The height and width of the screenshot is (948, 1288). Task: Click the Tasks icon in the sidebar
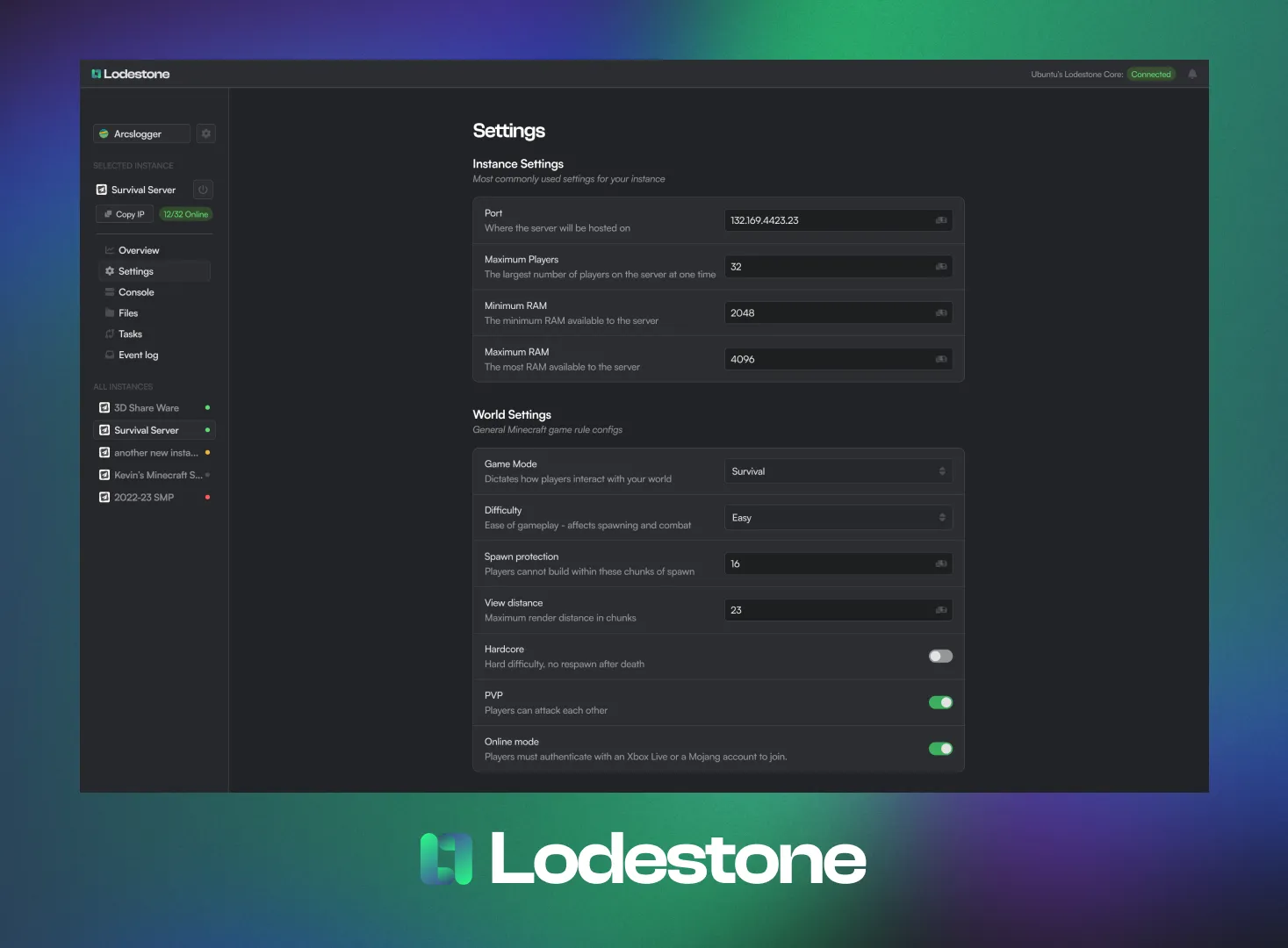pos(110,334)
